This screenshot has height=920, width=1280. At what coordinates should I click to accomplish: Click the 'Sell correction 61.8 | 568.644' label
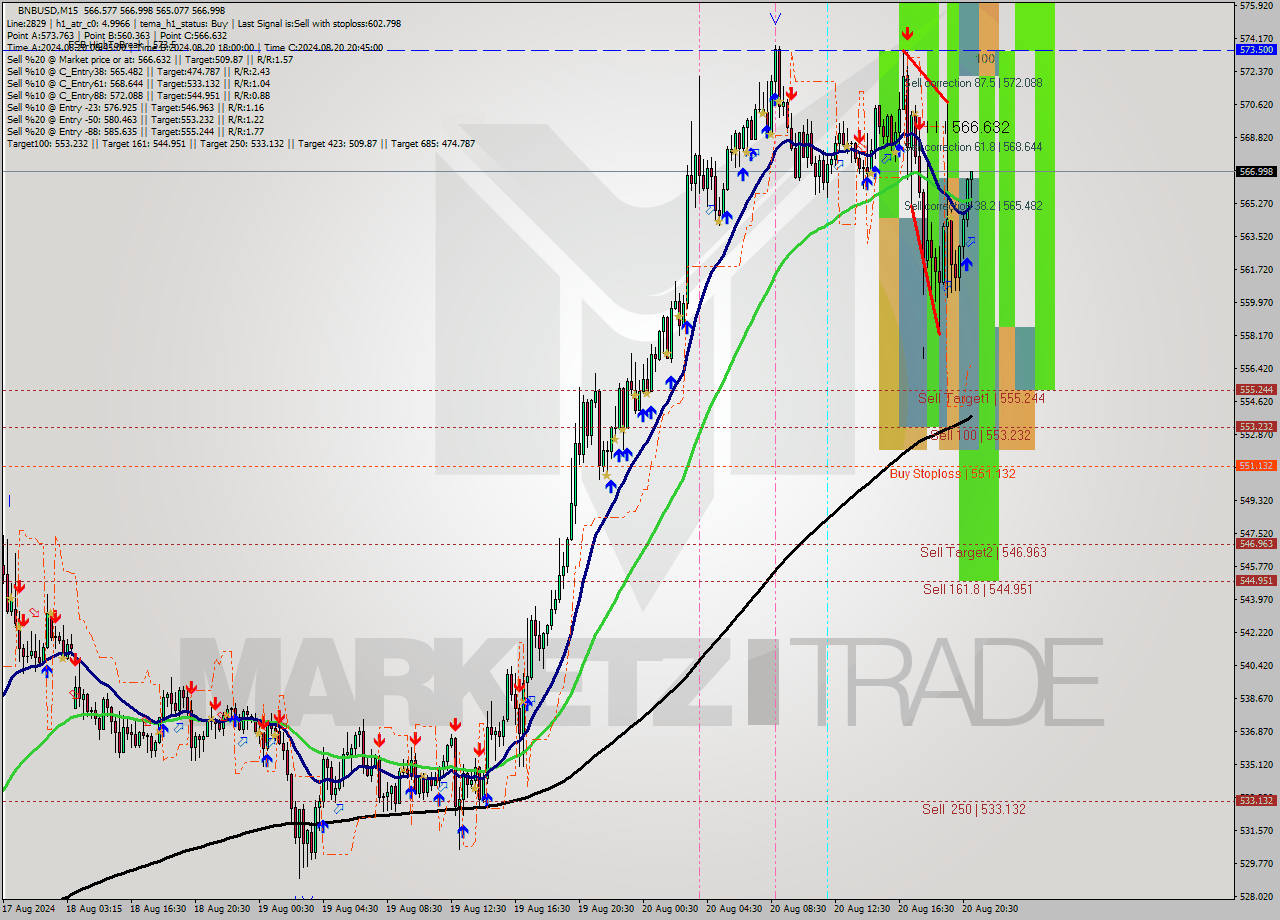pos(974,147)
